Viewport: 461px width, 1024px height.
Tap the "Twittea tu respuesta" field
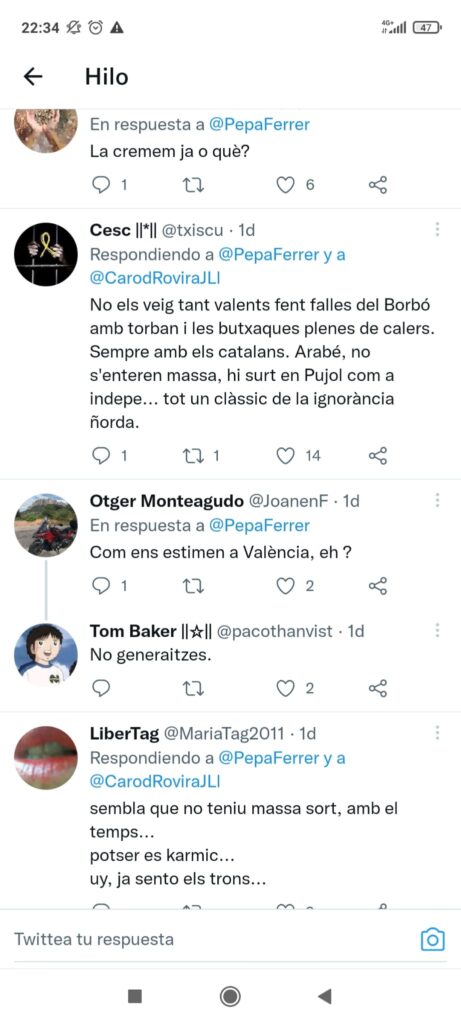point(214,940)
